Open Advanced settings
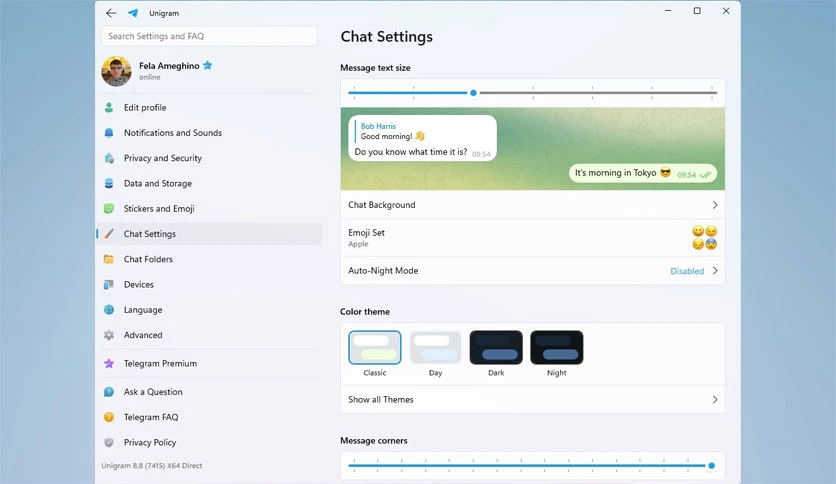 [210, 335]
